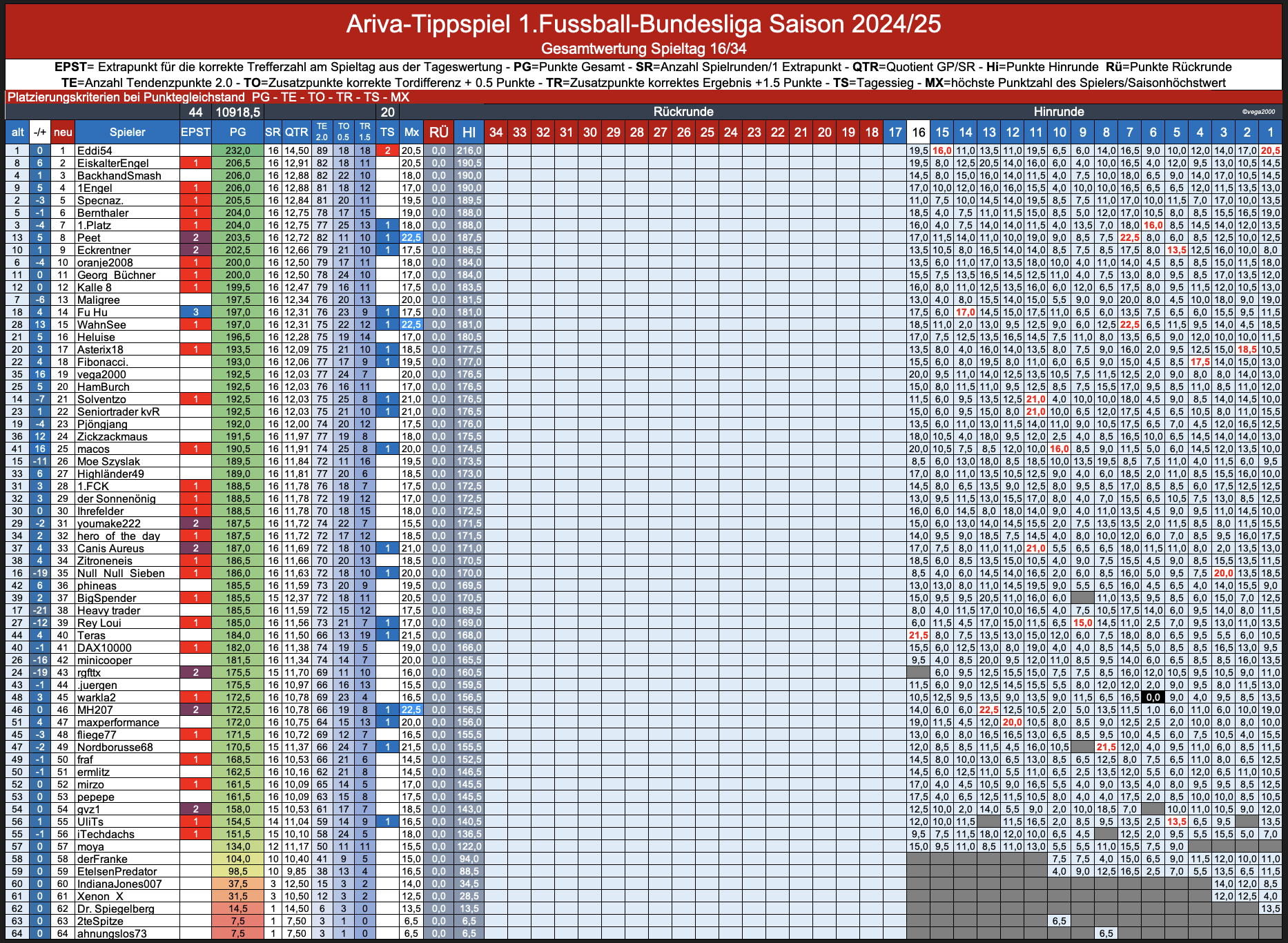Select matchday 34 column header
Viewport: 1288px width, 943px height.
(x=496, y=132)
